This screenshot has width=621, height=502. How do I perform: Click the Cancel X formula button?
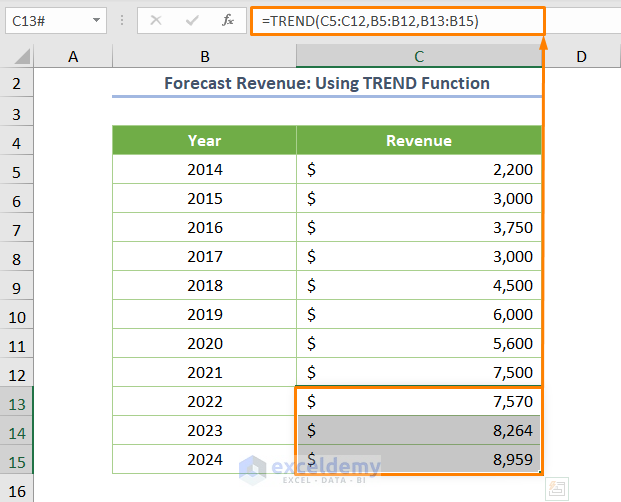tap(158, 20)
